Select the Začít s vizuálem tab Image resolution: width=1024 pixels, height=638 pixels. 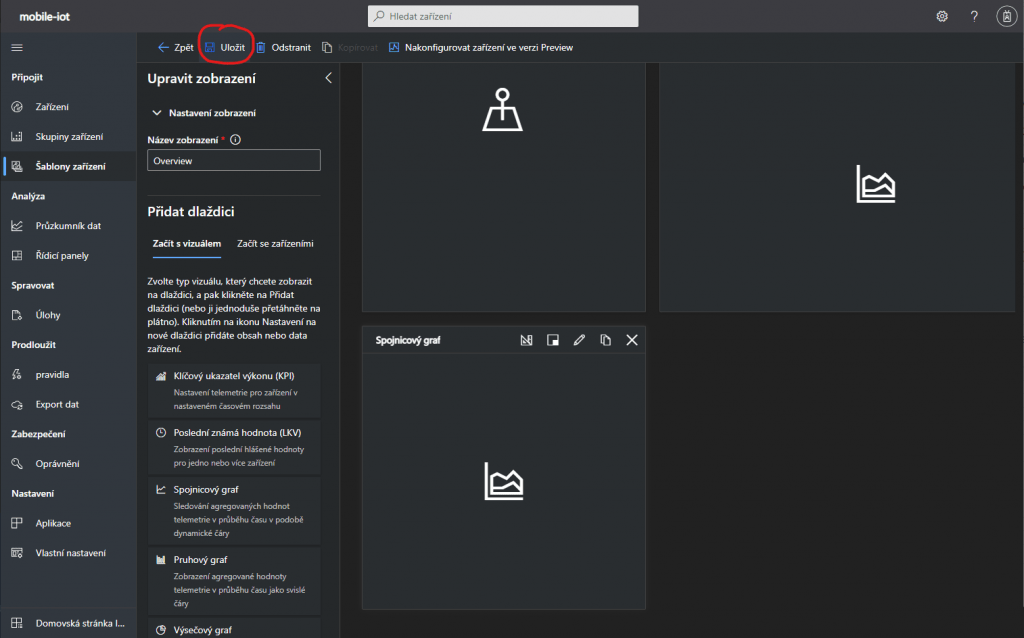(180, 243)
